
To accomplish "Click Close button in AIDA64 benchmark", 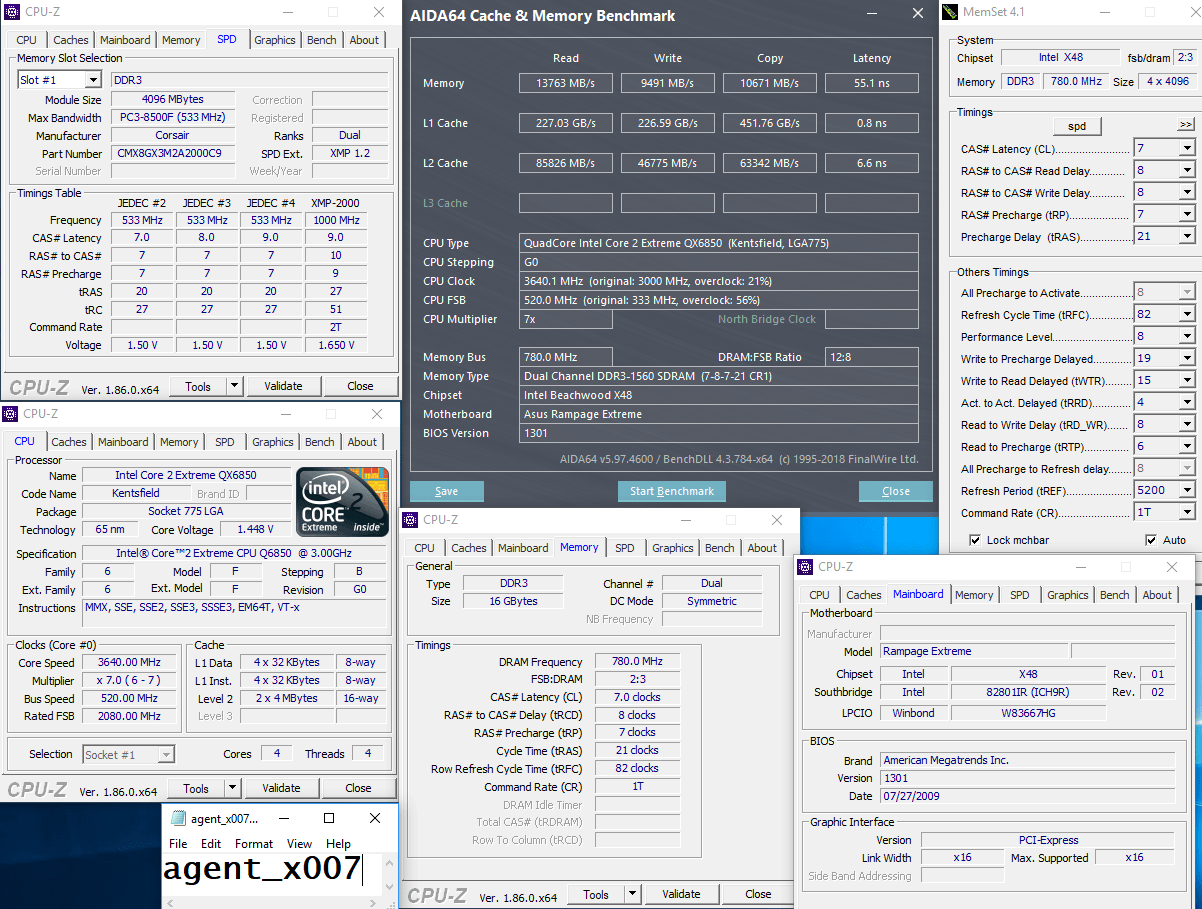I will pos(896,491).
